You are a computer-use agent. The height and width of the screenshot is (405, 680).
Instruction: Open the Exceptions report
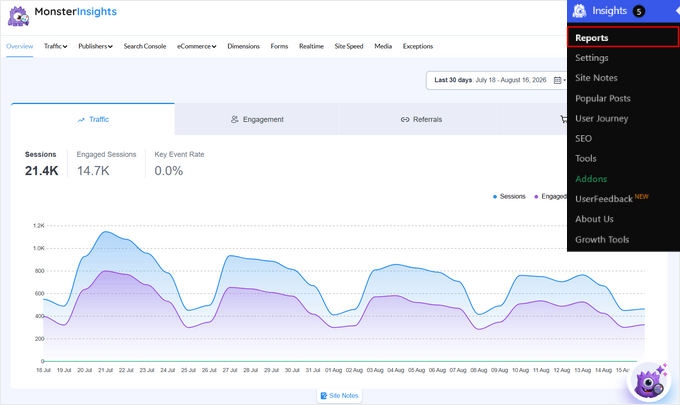pos(418,46)
